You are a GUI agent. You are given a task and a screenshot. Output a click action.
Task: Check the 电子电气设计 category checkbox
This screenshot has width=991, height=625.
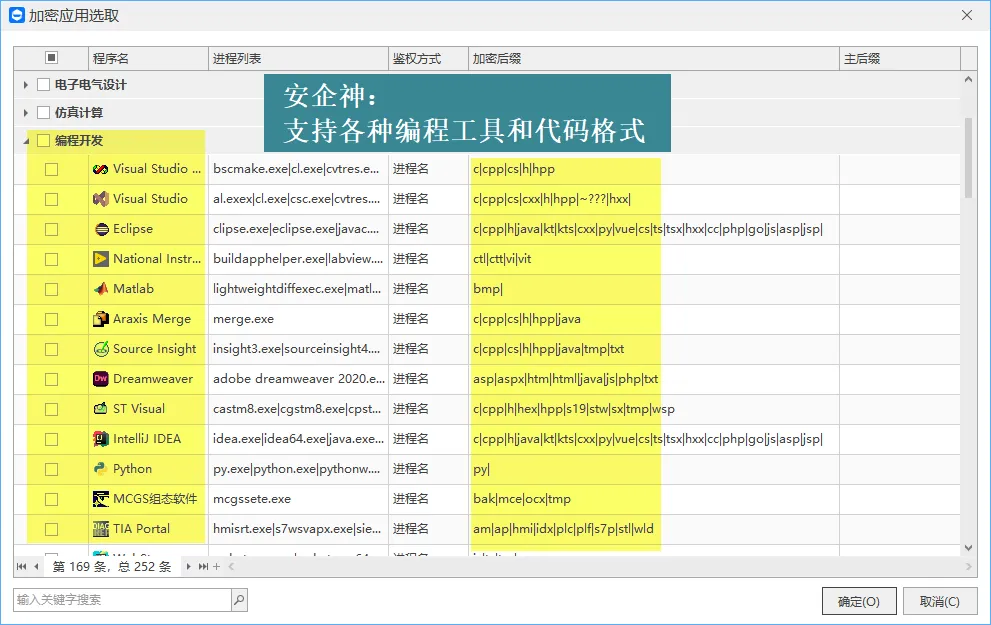tap(44, 85)
